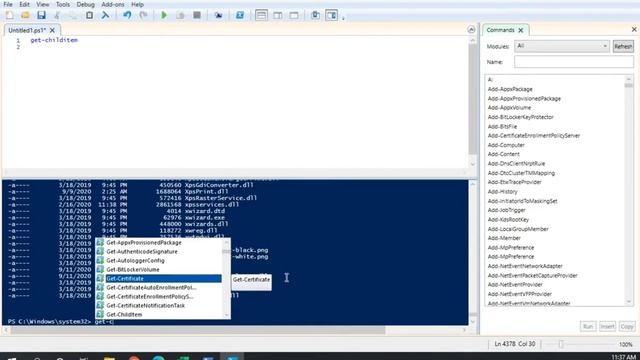
Task: Close the Commands add-on tab
Action: click(x=521, y=30)
